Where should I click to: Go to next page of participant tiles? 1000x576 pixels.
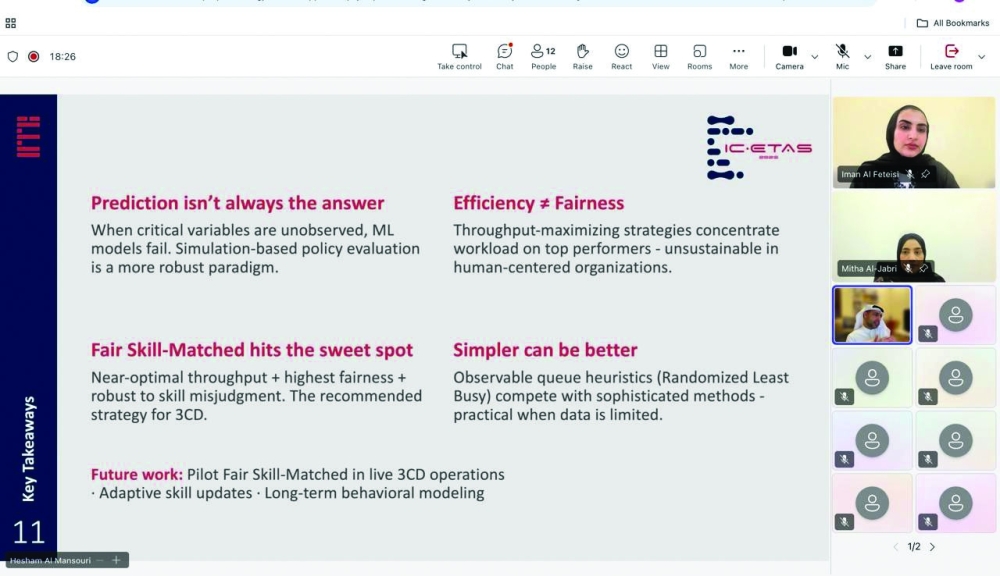click(x=932, y=547)
